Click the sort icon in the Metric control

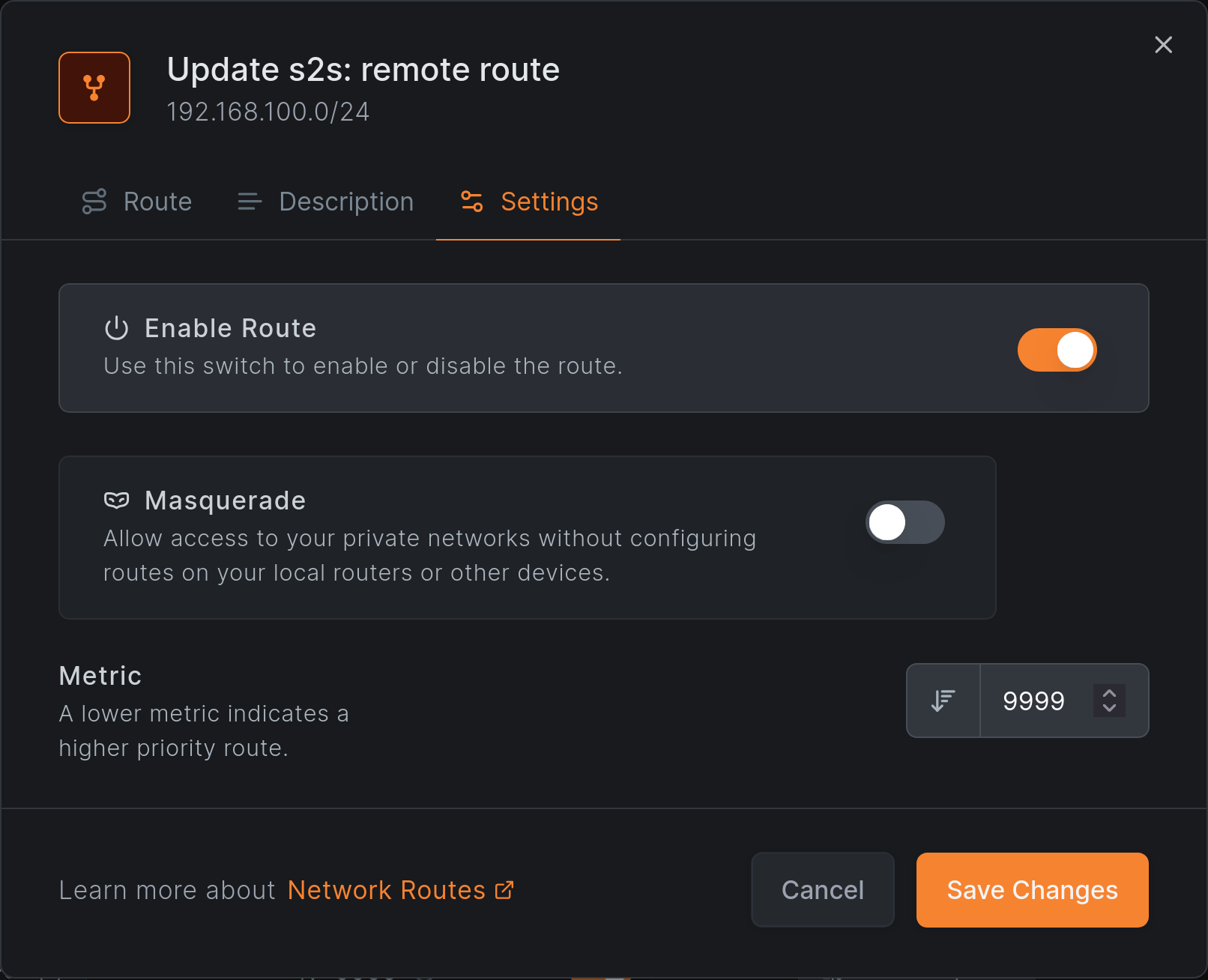tap(942, 701)
